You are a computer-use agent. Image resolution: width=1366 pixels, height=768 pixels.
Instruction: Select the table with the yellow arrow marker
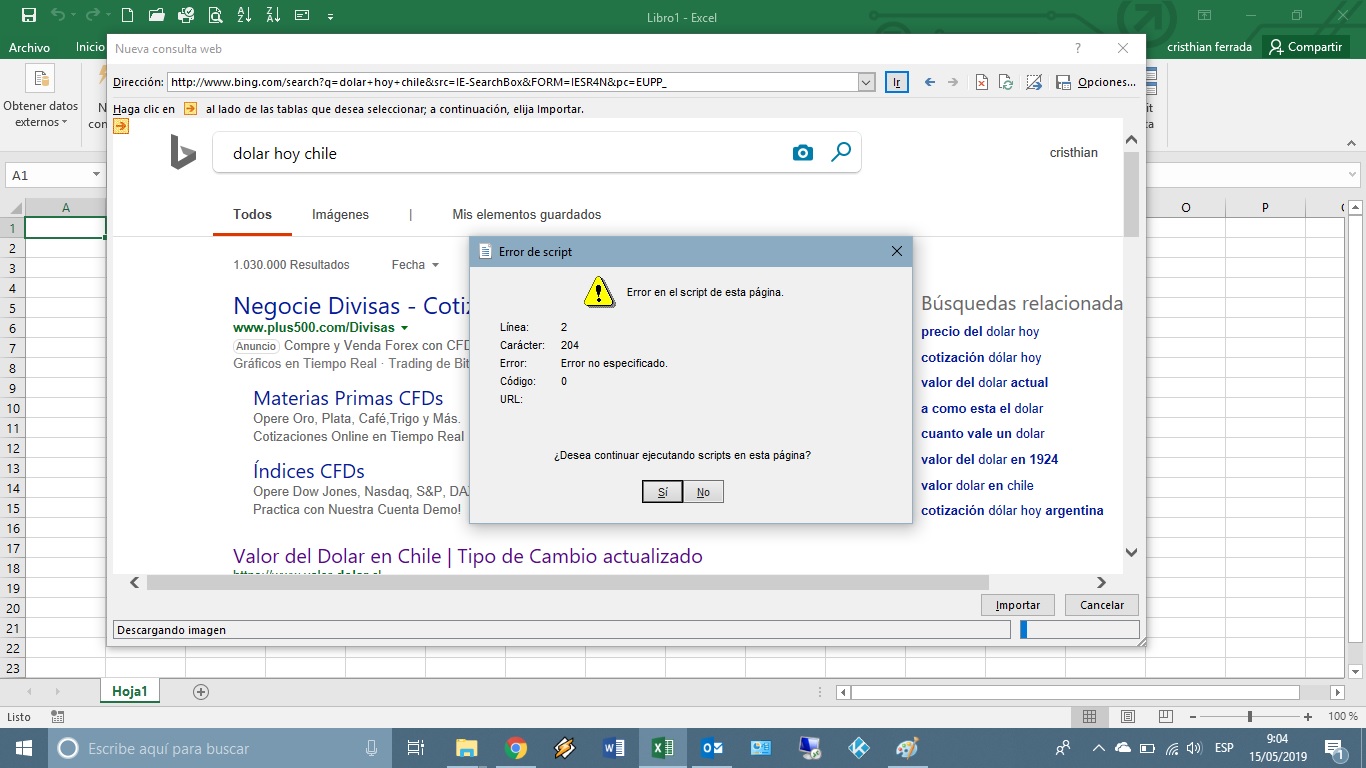pos(121,126)
